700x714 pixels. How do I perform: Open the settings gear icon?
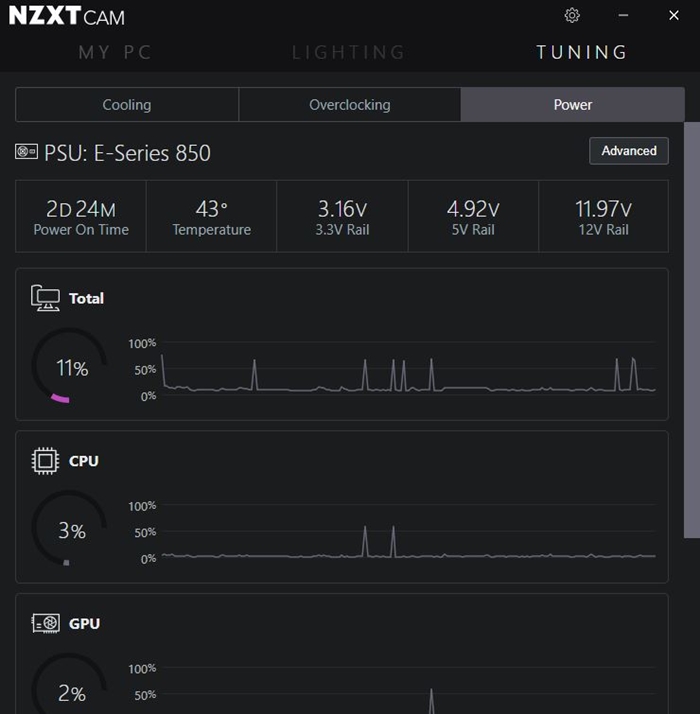(572, 15)
